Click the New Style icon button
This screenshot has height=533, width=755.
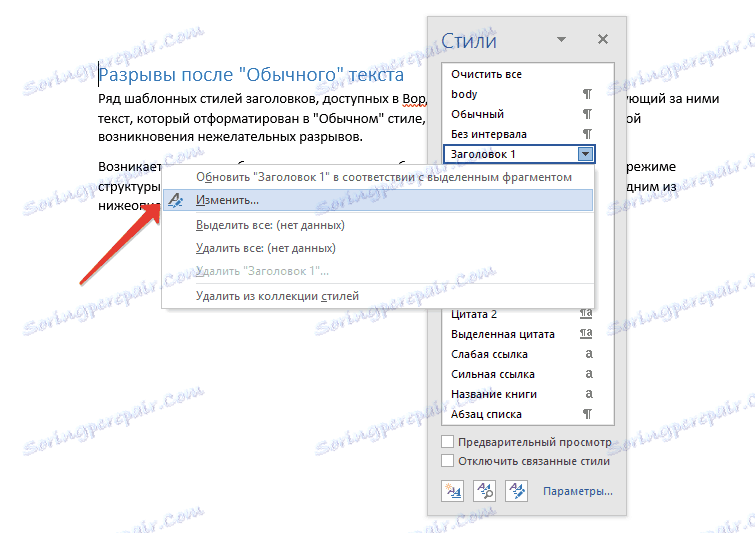tap(453, 491)
